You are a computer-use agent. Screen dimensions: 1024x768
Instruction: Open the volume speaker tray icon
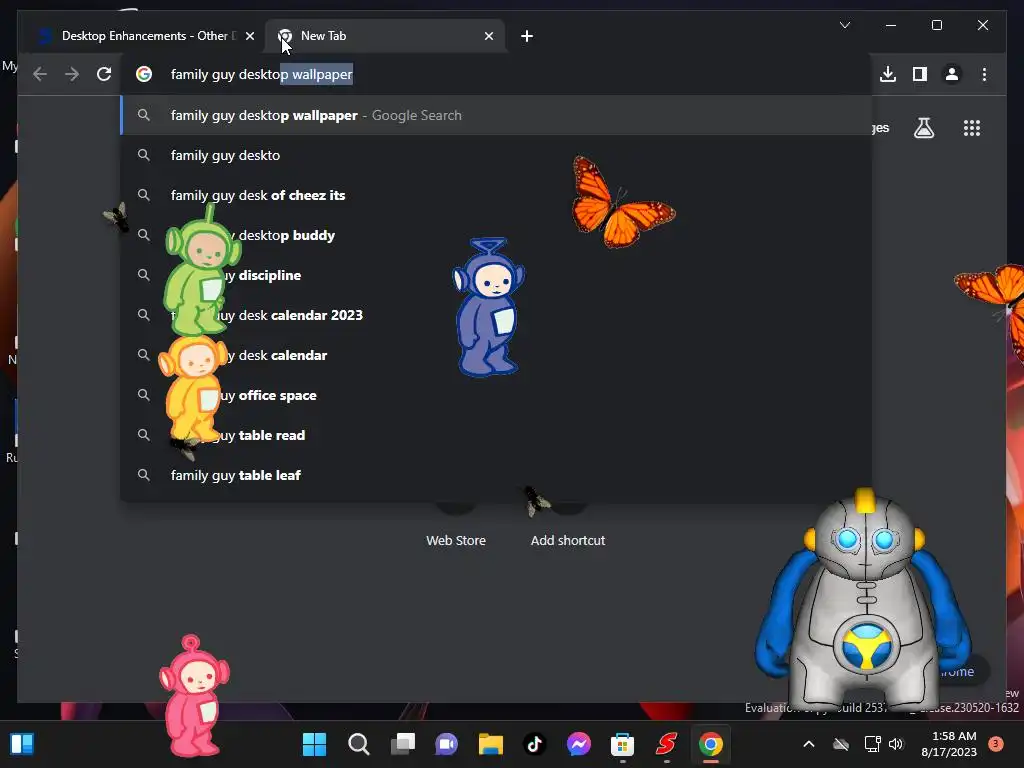point(896,744)
